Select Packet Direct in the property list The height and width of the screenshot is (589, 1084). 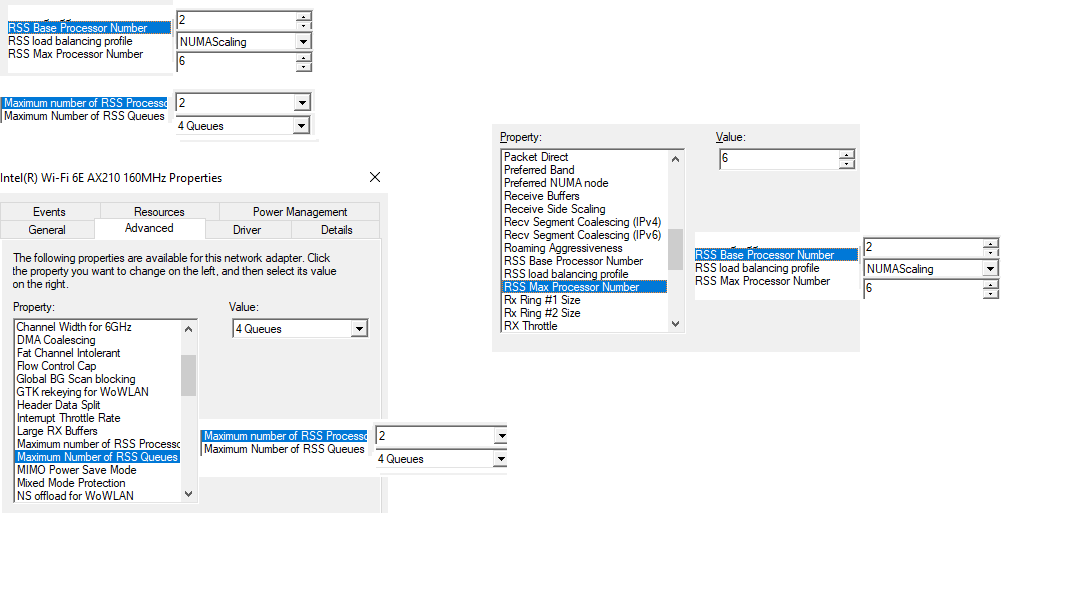click(x=536, y=157)
